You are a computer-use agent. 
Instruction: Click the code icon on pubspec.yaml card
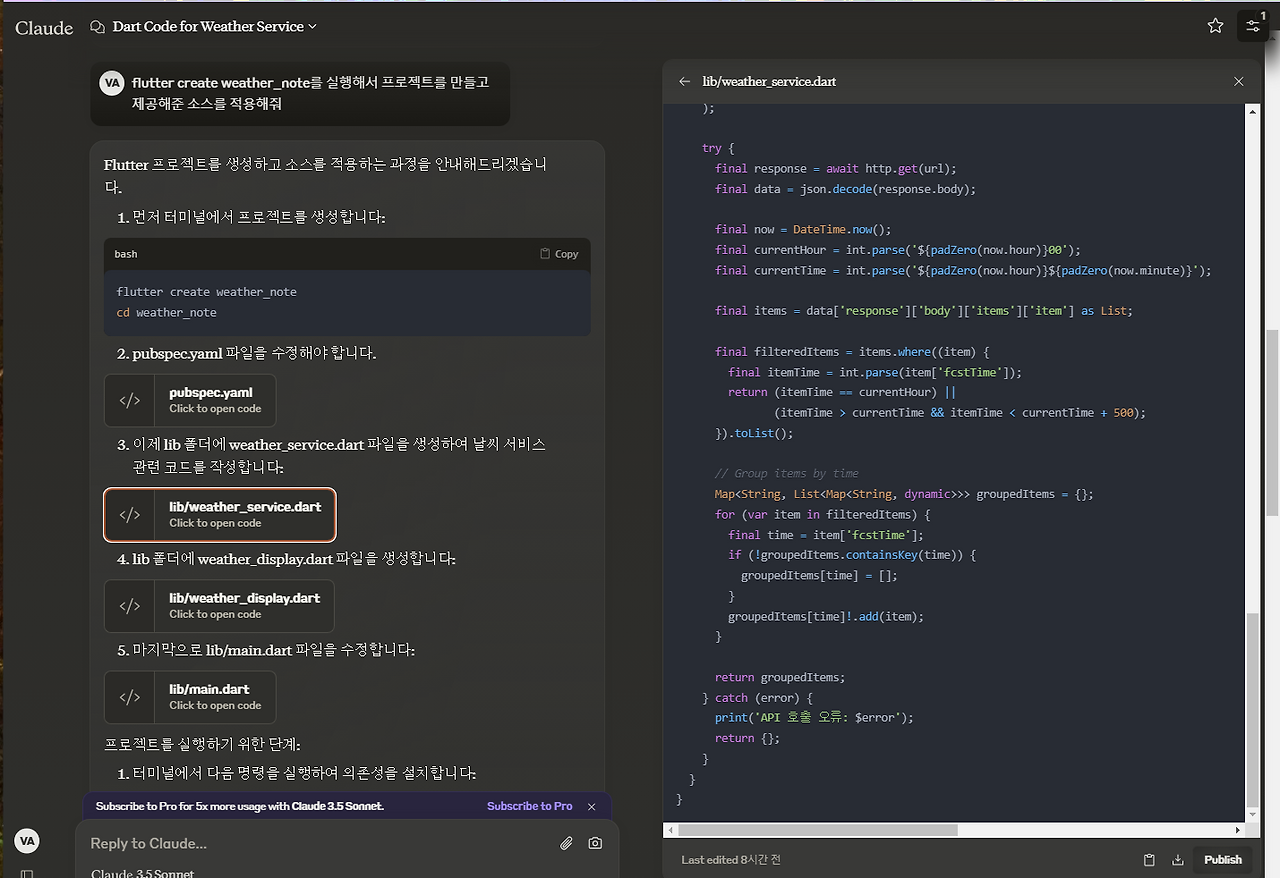pos(130,400)
